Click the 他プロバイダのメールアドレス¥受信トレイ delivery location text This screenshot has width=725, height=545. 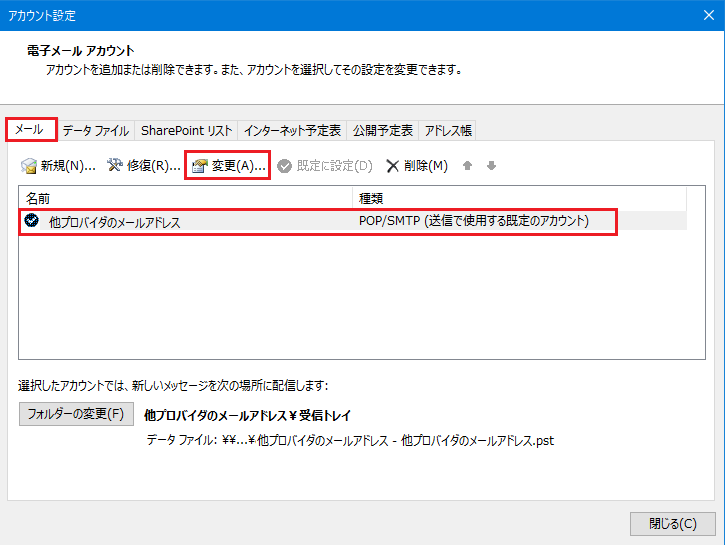tap(248, 416)
